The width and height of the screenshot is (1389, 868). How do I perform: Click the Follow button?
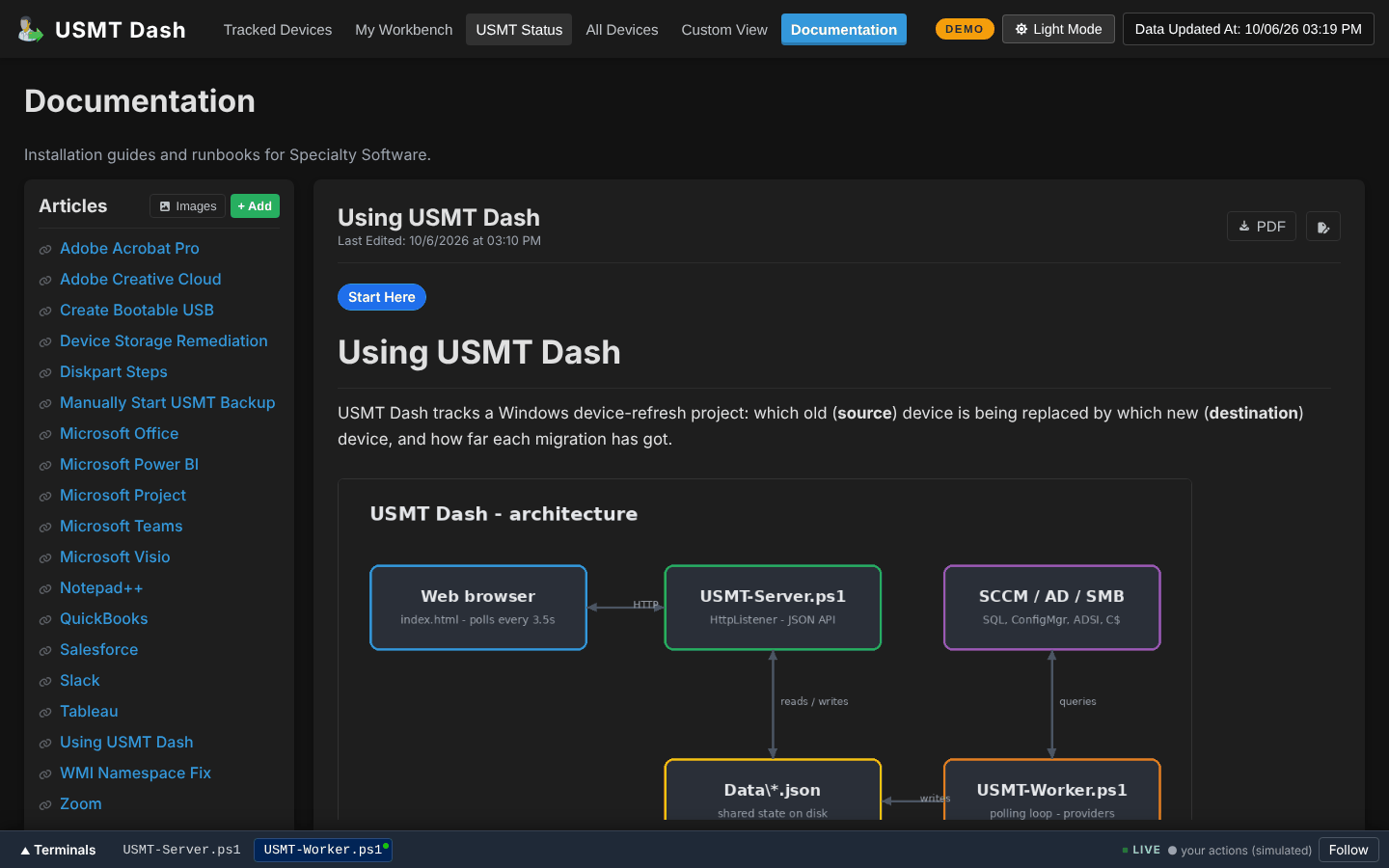click(1348, 850)
